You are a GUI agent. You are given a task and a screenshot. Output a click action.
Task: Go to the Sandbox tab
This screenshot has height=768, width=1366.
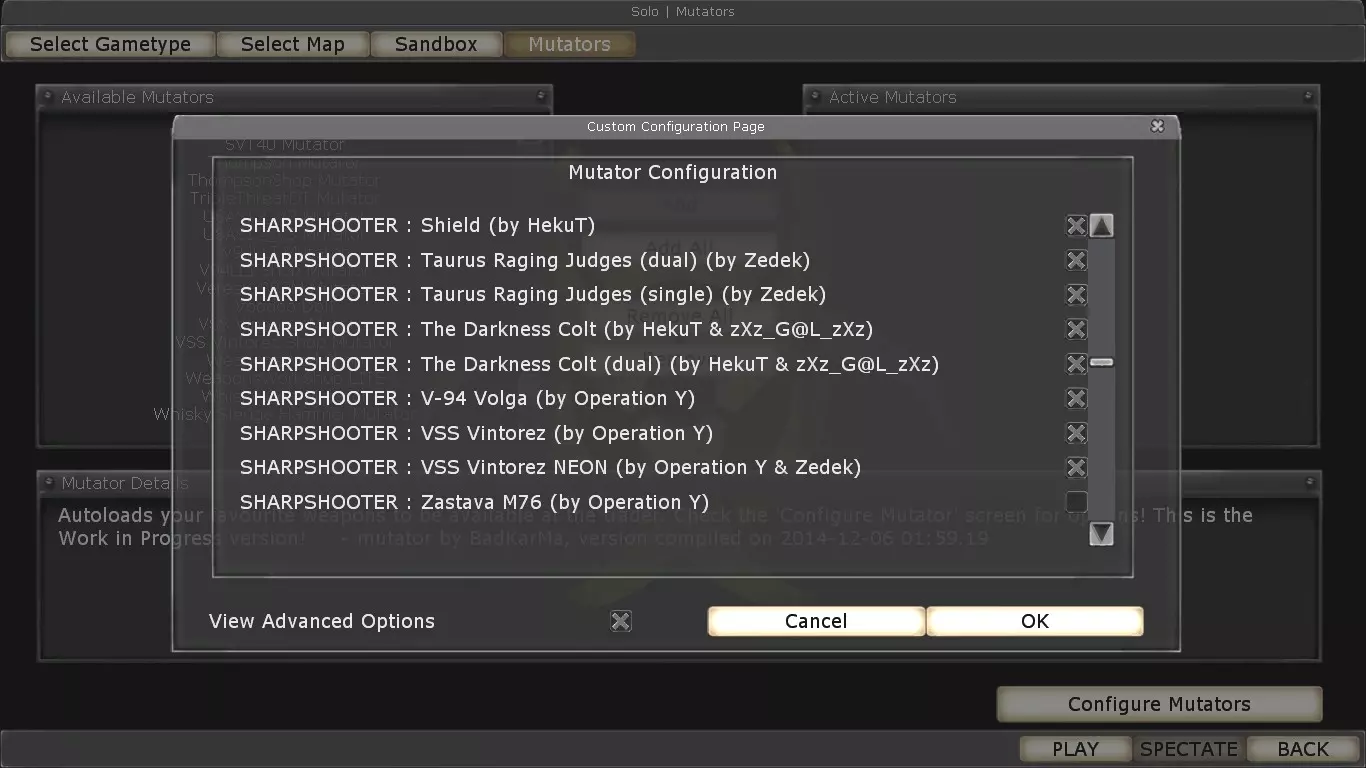[x=436, y=44]
